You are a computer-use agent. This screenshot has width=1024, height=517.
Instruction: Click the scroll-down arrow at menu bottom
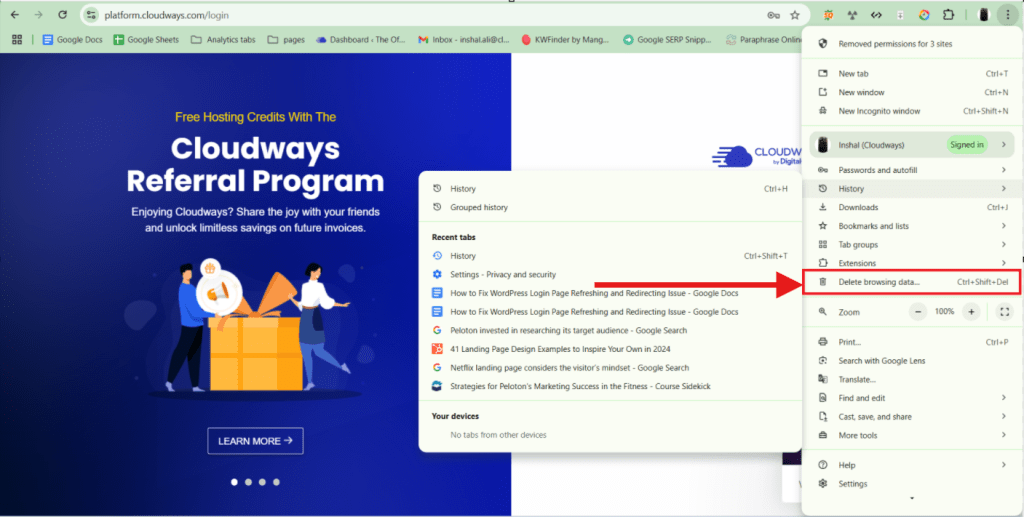click(x=912, y=499)
